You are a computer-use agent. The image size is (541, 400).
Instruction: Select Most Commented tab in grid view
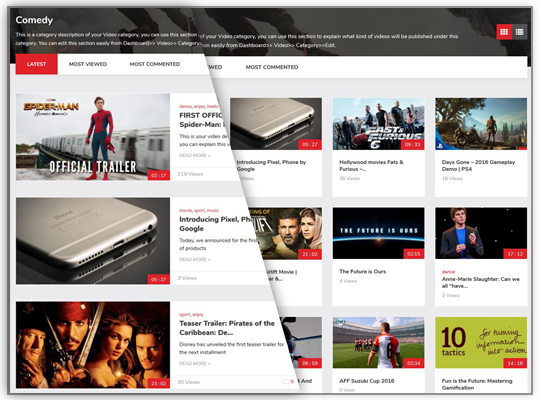[x=272, y=67]
